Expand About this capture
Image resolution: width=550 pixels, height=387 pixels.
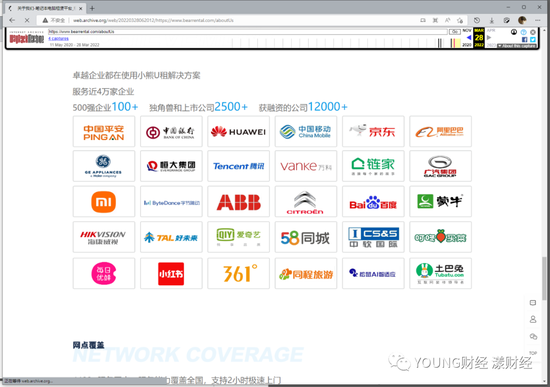point(517,46)
